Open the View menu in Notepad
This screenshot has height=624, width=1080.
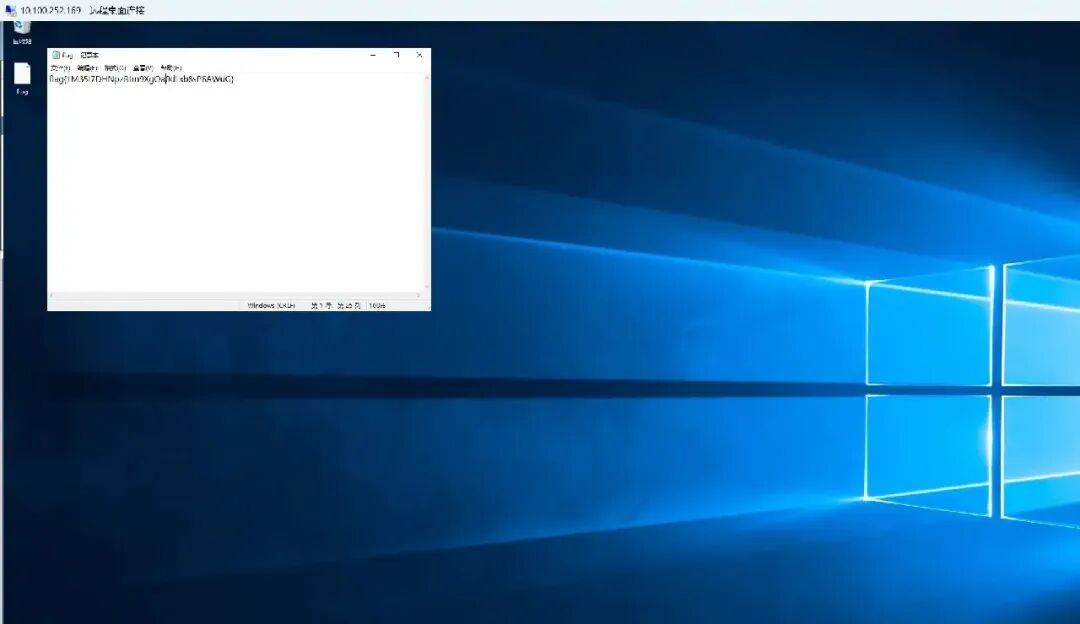coord(143,68)
